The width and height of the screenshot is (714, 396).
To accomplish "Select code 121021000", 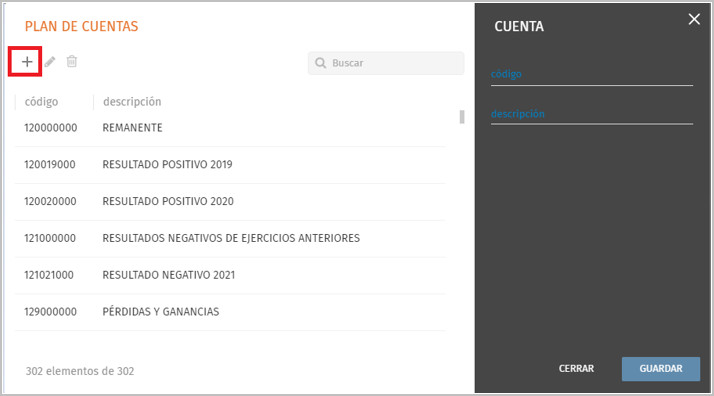I will point(49,275).
